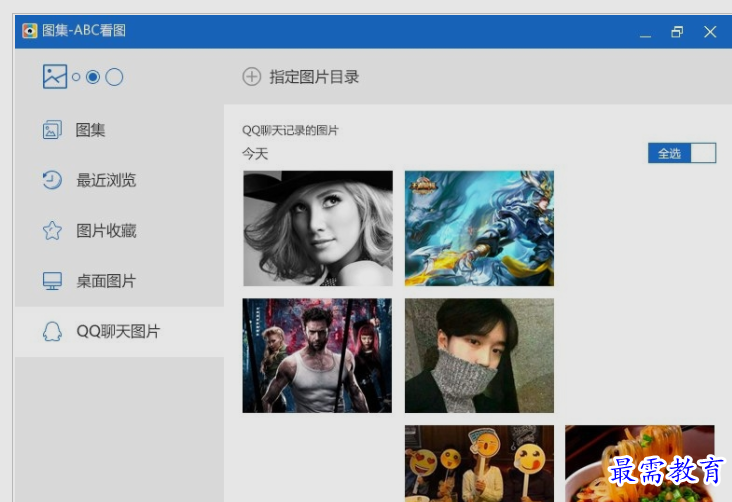Open the emoji masks group photo thumbnail
Viewport: 732px width, 502px height.
point(479,463)
